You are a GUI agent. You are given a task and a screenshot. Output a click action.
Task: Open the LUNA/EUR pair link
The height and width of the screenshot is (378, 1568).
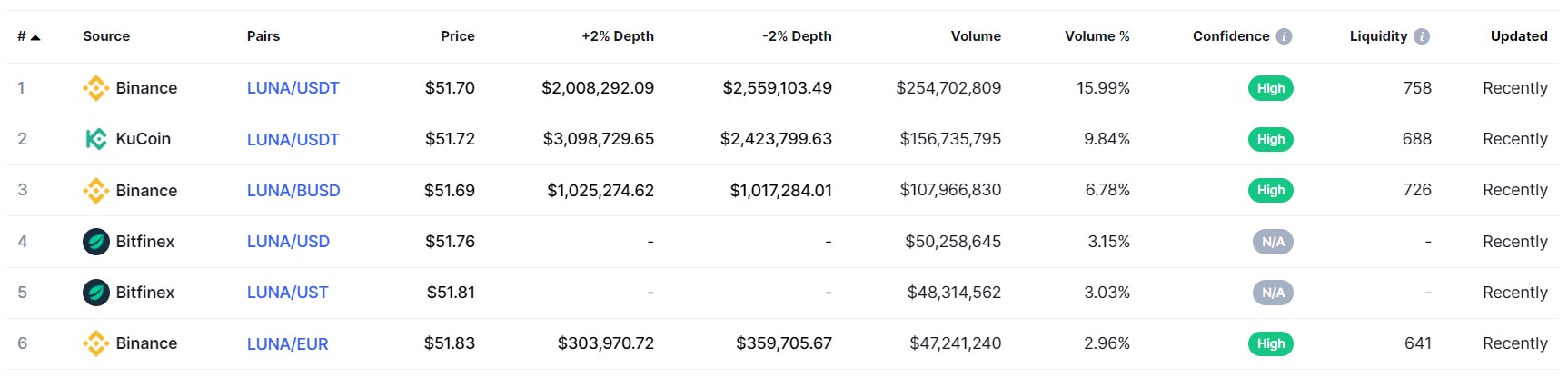pyautogui.click(x=287, y=344)
